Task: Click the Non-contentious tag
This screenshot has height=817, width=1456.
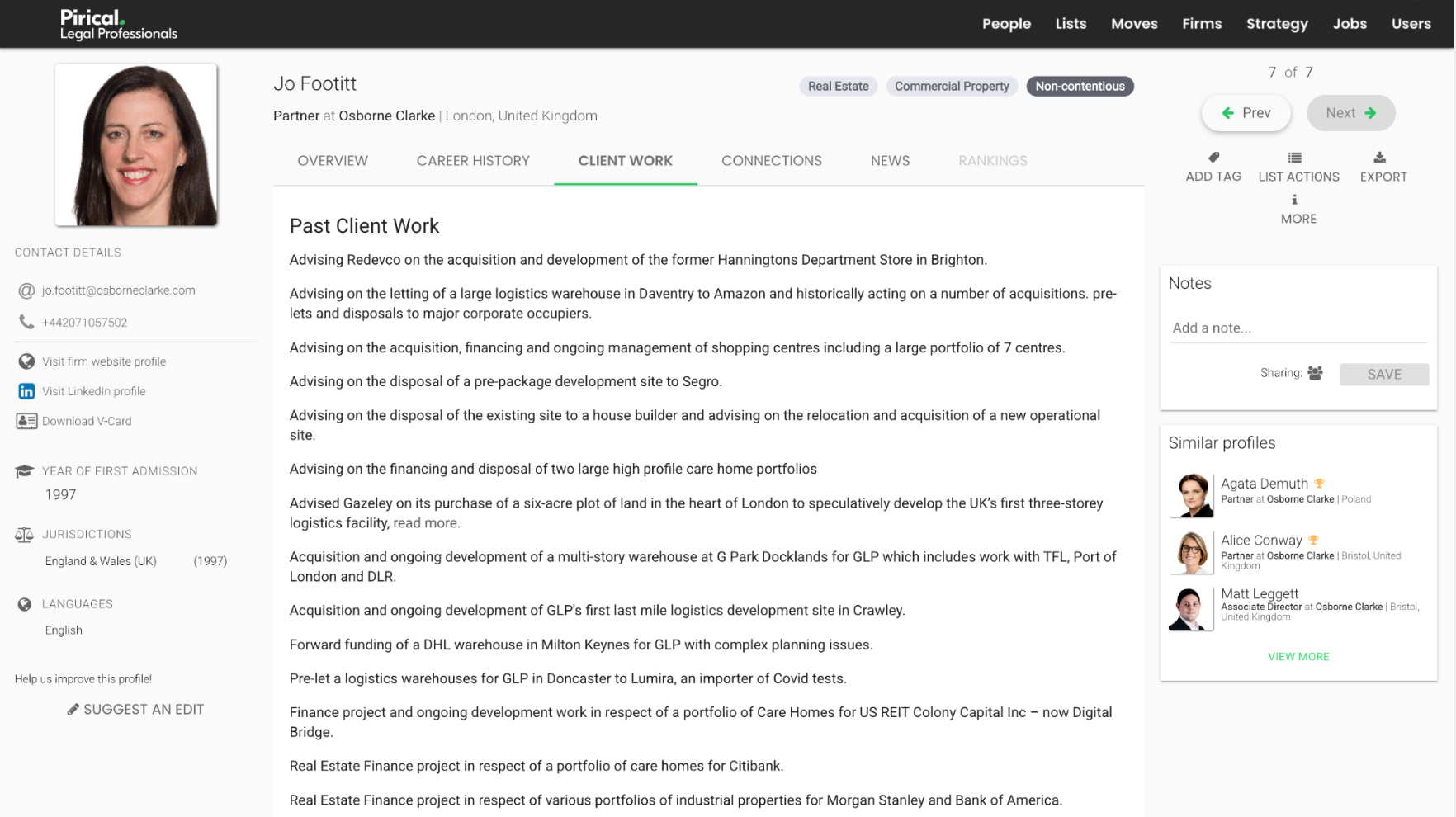Action: point(1080,86)
